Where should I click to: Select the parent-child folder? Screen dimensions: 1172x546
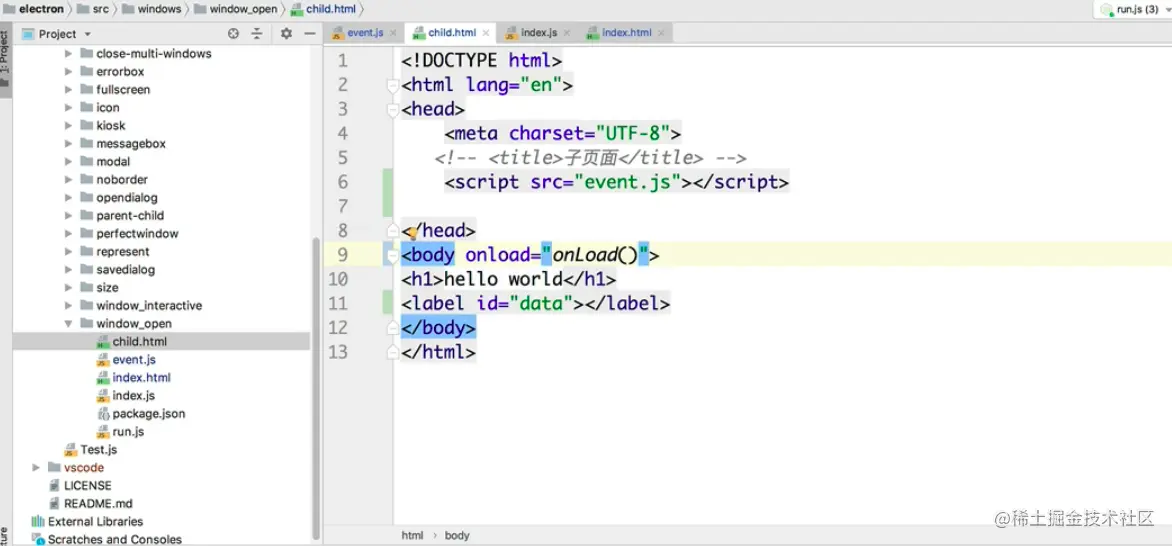click(x=129, y=215)
